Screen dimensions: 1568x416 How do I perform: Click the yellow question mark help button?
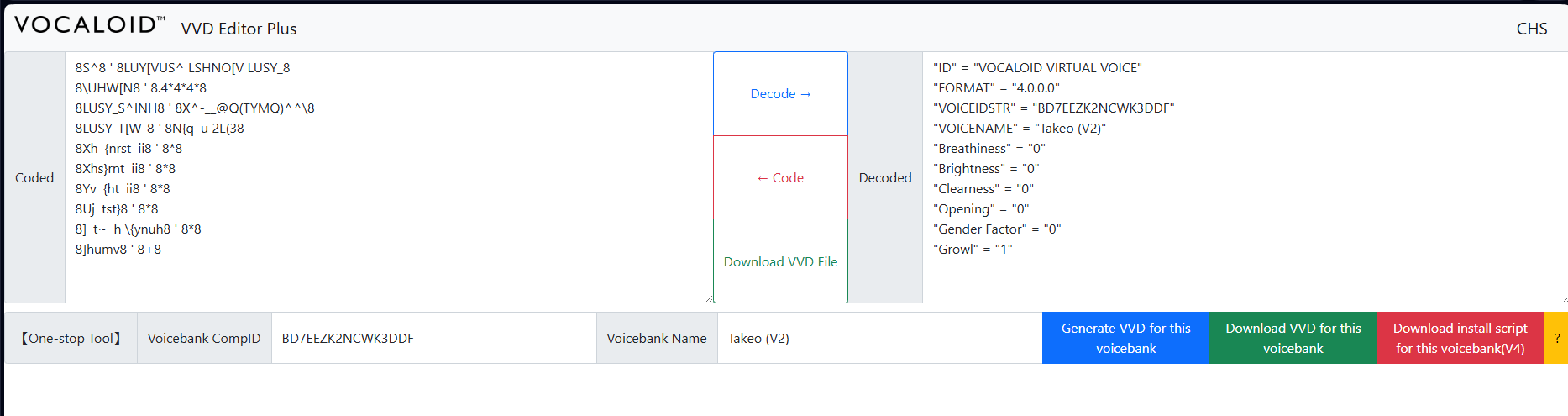[x=1556, y=338]
